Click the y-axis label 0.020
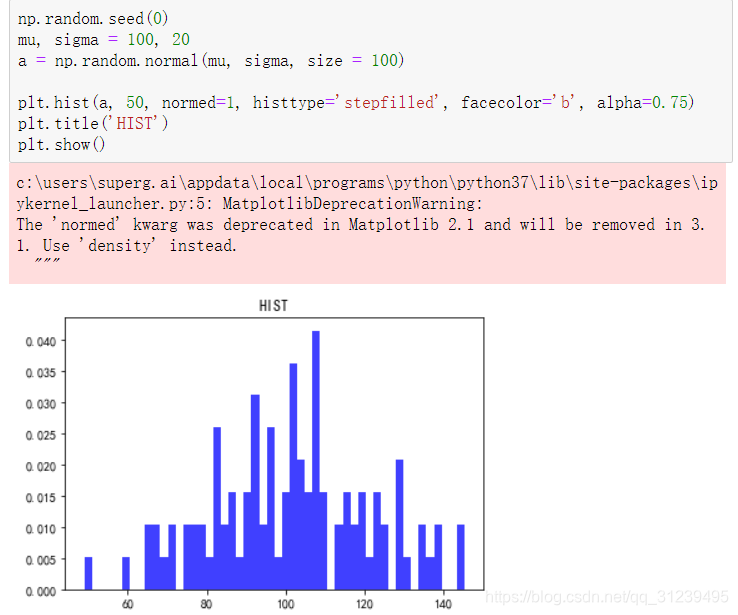 tap(40, 466)
